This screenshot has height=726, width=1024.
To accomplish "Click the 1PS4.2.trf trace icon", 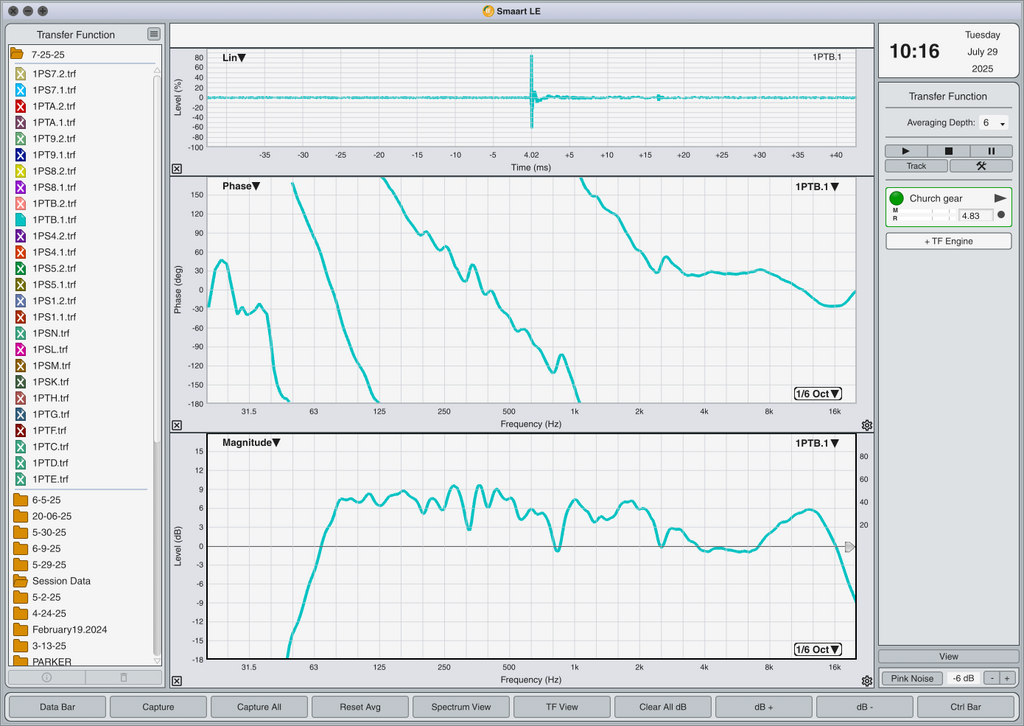I will (x=20, y=236).
